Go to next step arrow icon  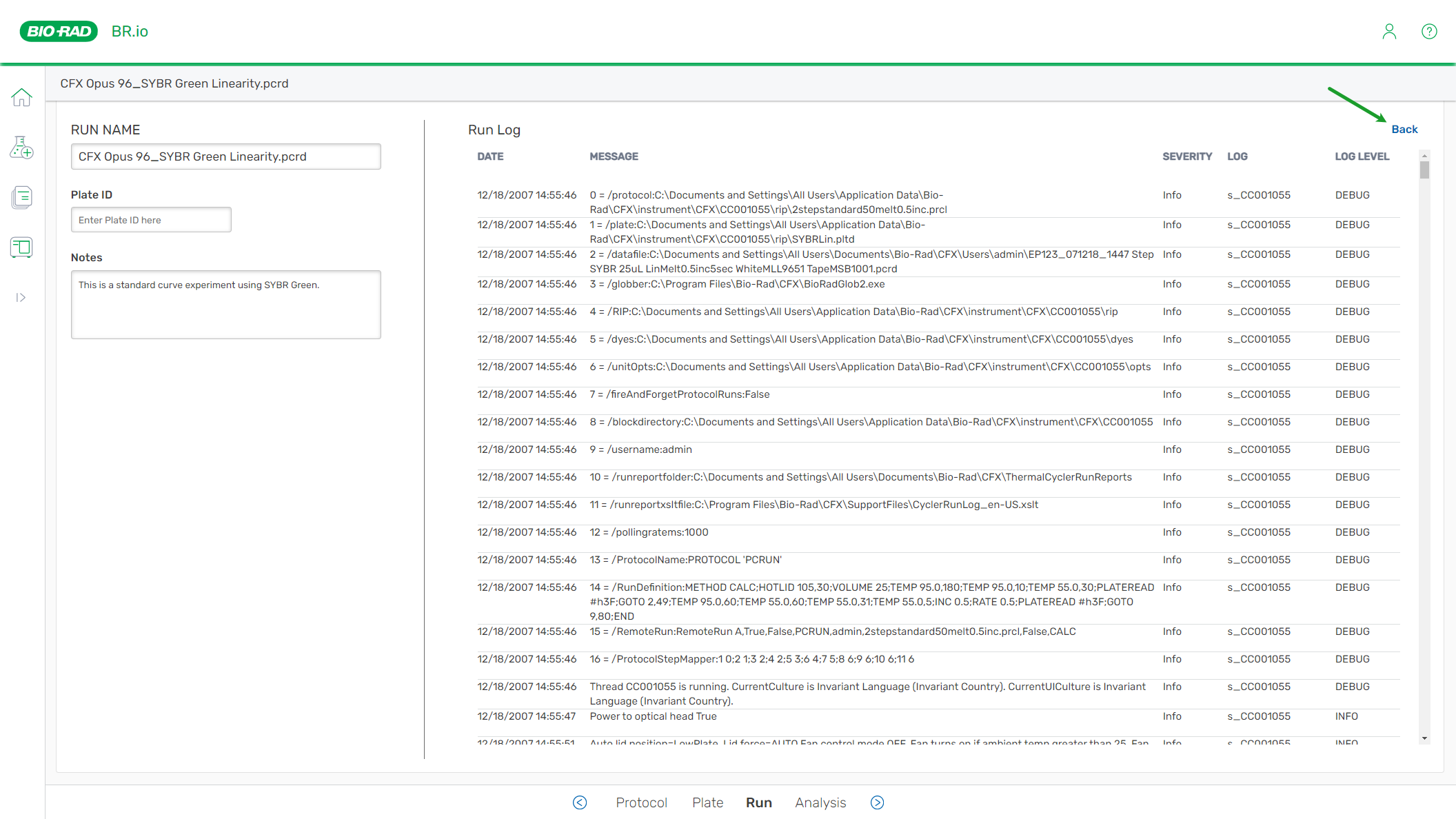[877, 802]
